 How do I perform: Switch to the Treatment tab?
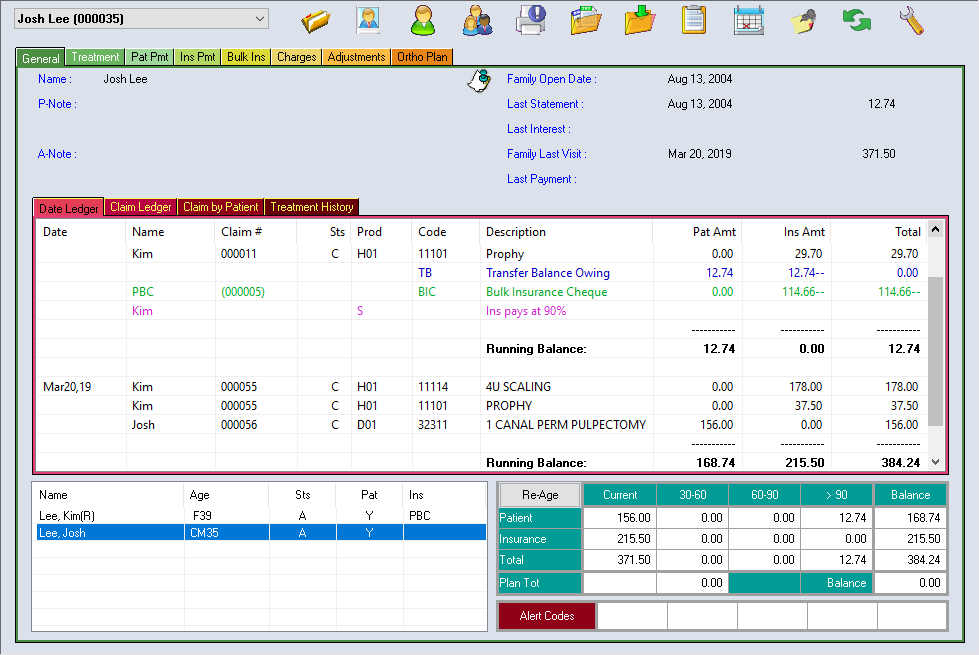95,57
